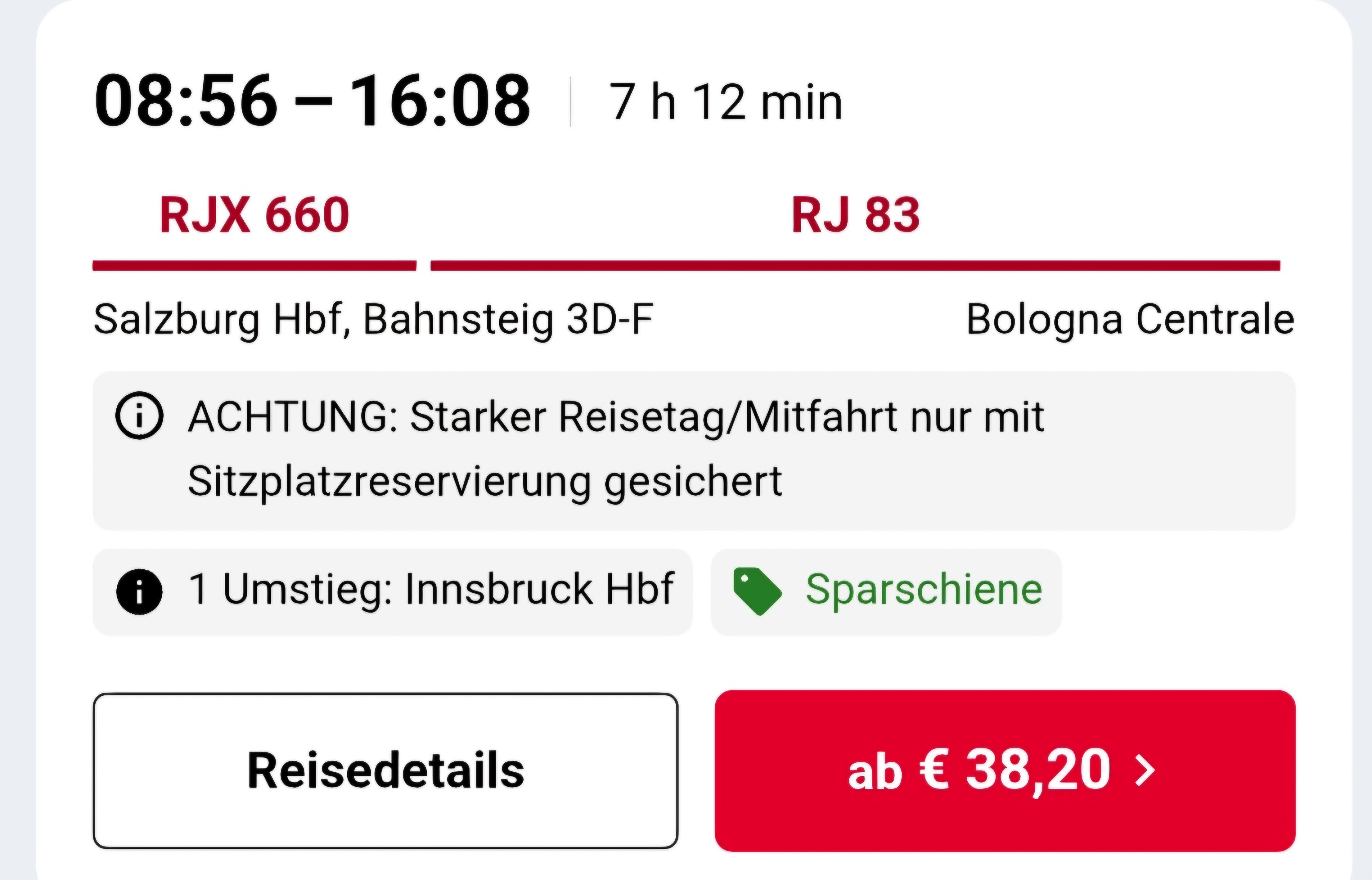Viewport: 1372px width, 880px height.
Task: Click the Bologna Centrale destination station
Action: [x=1129, y=319]
